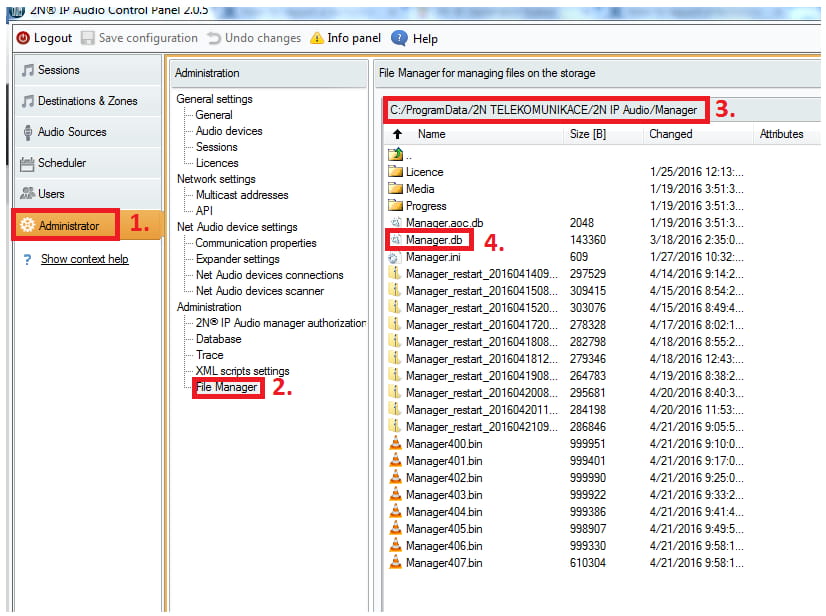
Task: Click the sort arrow in Name header
Action: (398, 134)
